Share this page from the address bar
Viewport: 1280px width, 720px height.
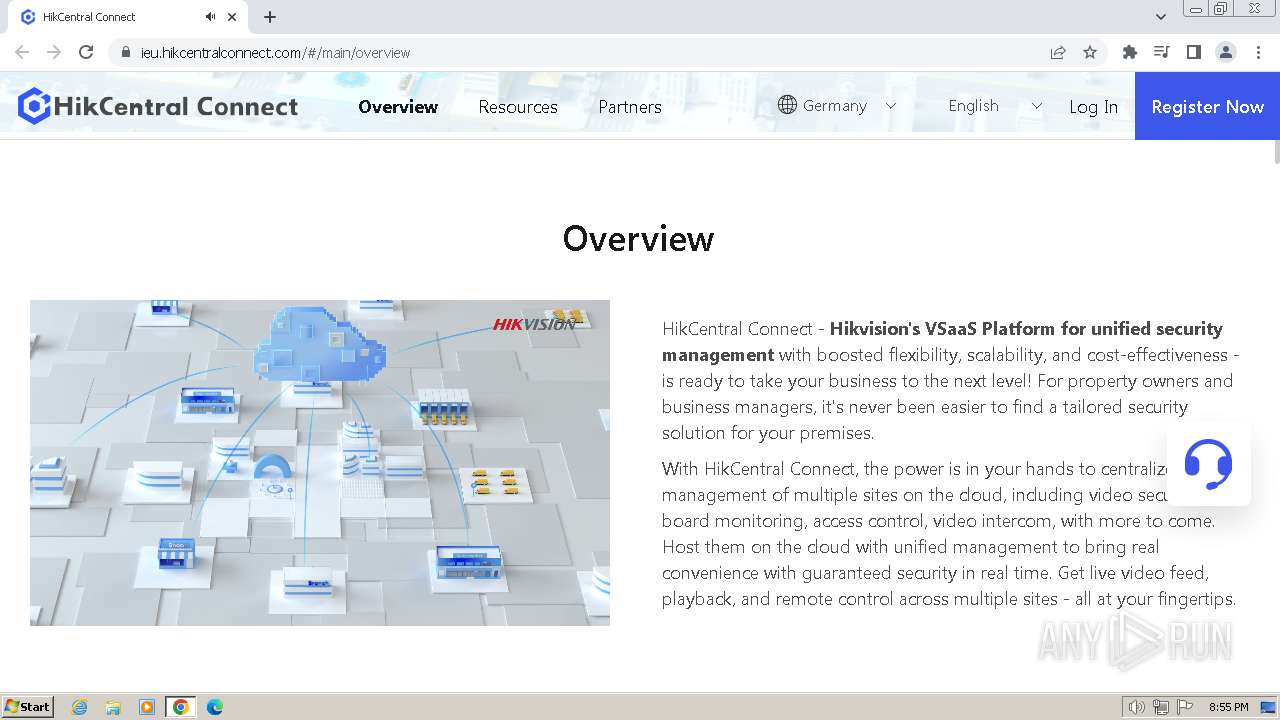(1058, 52)
